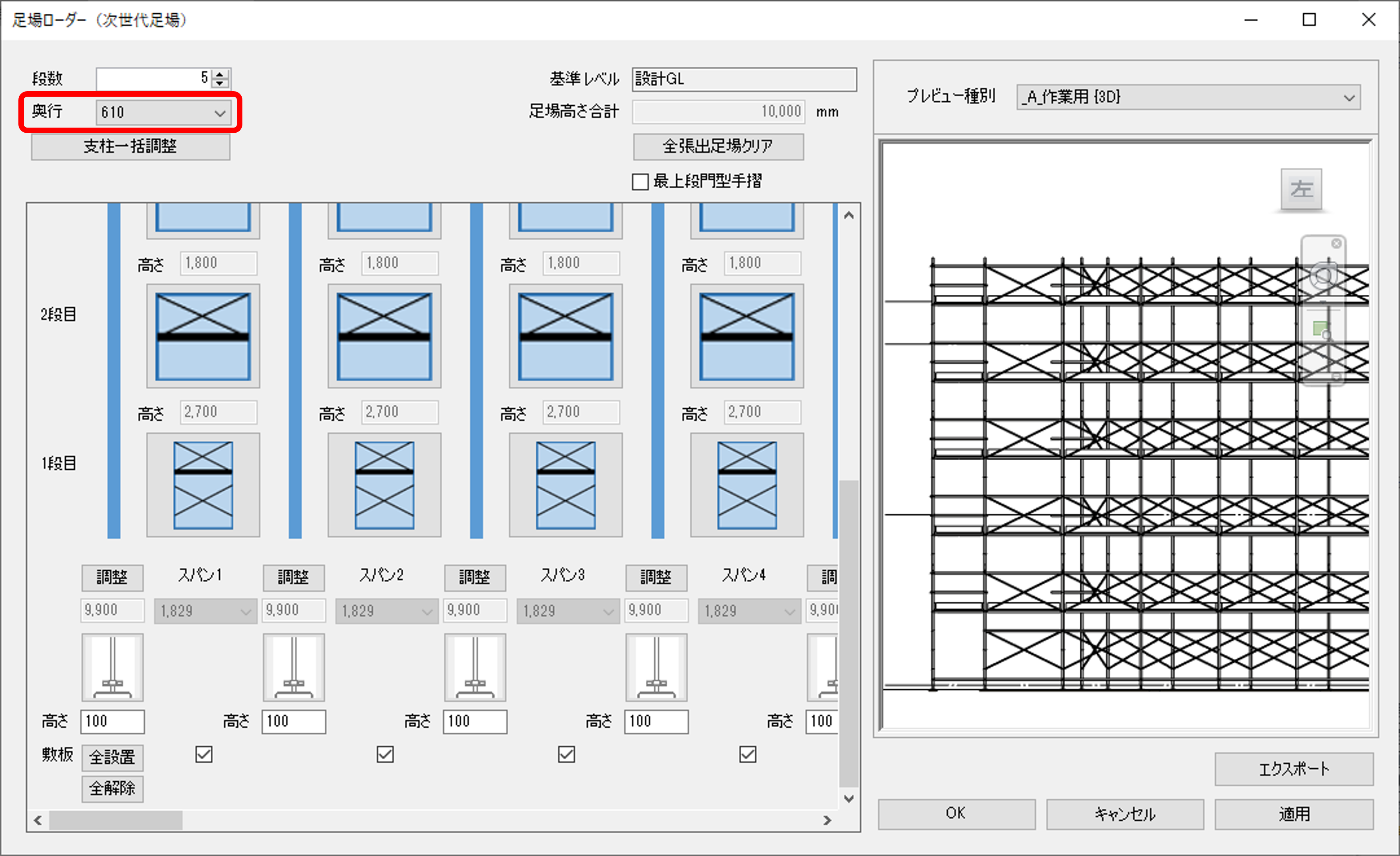The width and height of the screenshot is (1400, 856).
Task: Click the third jack base 高さ 100 field
Action: tap(475, 722)
